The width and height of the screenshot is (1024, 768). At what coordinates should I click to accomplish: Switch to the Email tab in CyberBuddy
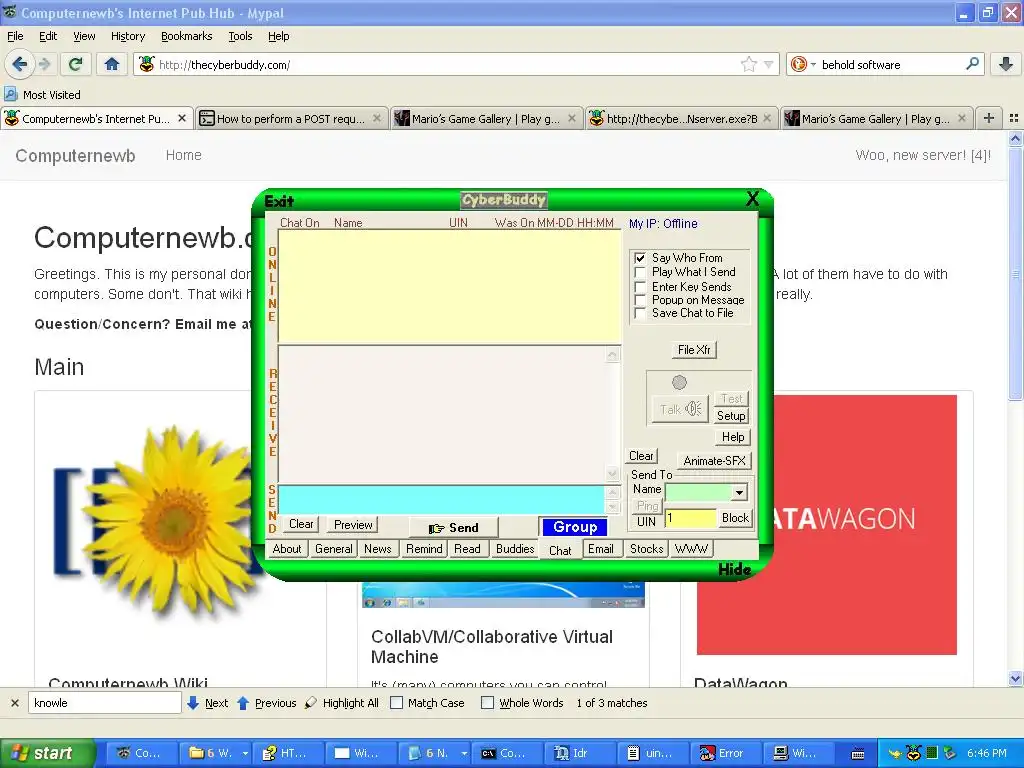pyautogui.click(x=600, y=549)
